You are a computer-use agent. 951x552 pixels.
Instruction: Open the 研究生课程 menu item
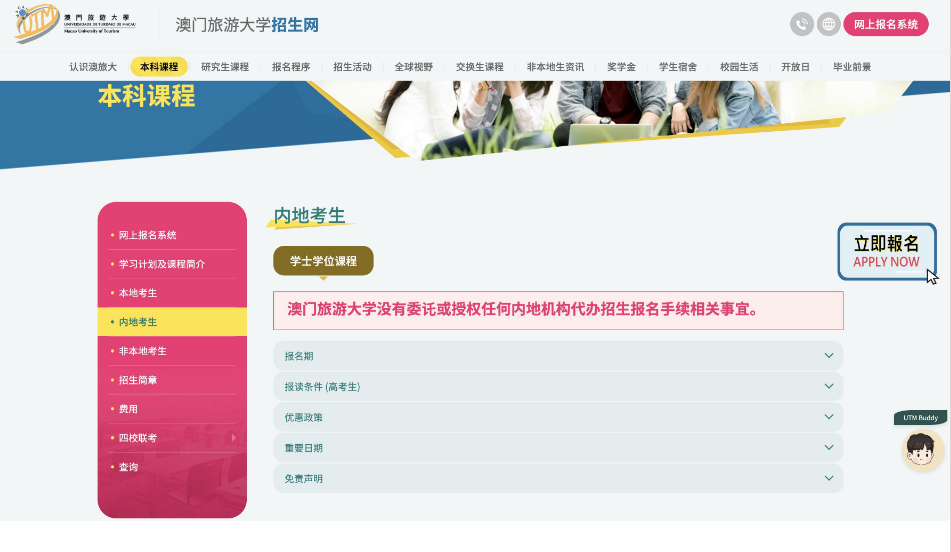(x=225, y=67)
